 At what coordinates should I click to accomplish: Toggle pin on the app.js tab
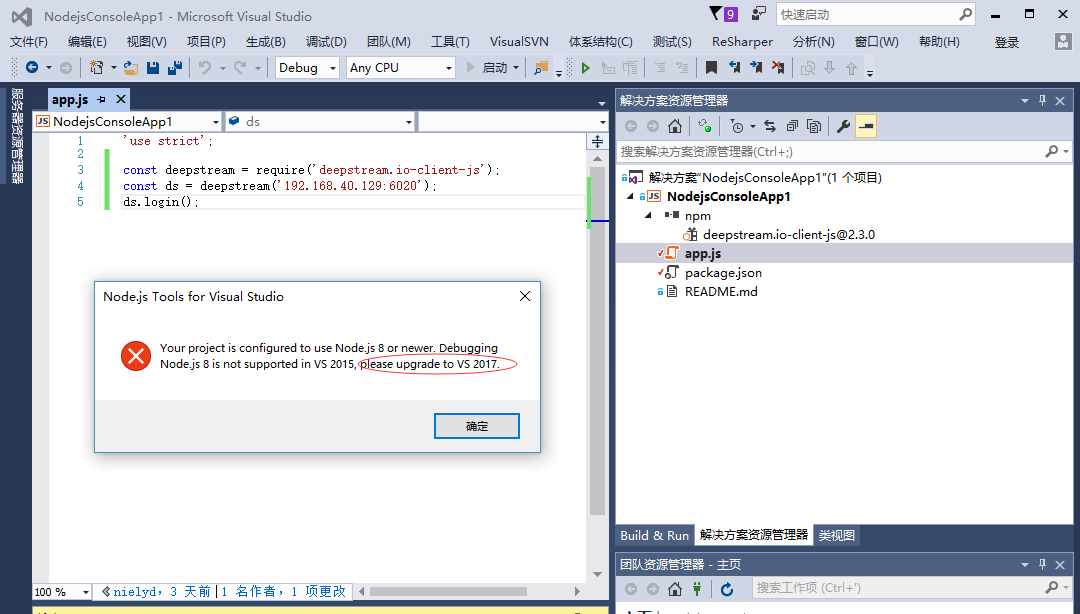point(101,99)
